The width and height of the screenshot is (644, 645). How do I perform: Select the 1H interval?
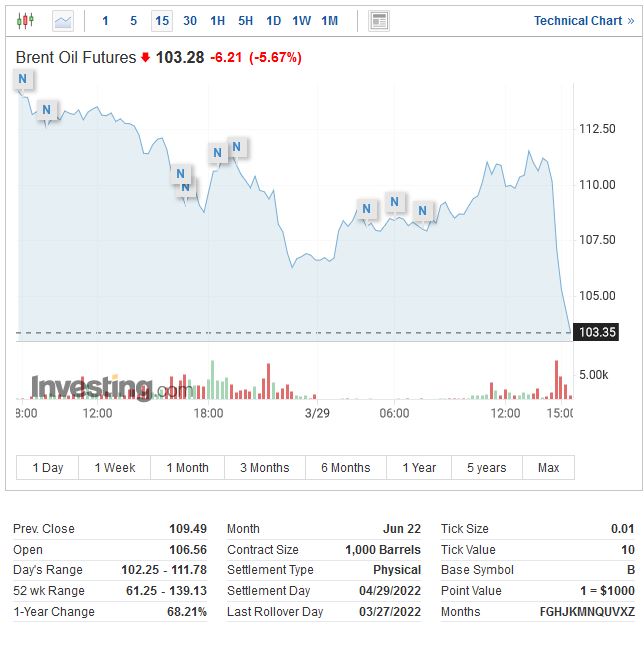click(x=217, y=20)
